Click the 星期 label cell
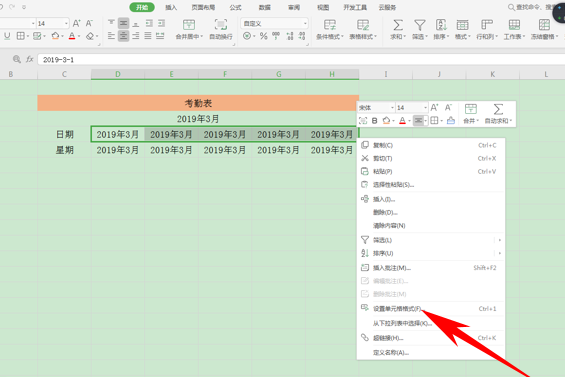 pyautogui.click(x=64, y=150)
